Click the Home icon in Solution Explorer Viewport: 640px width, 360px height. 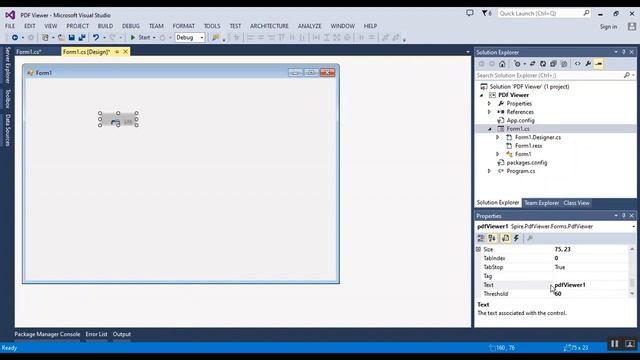click(502, 64)
